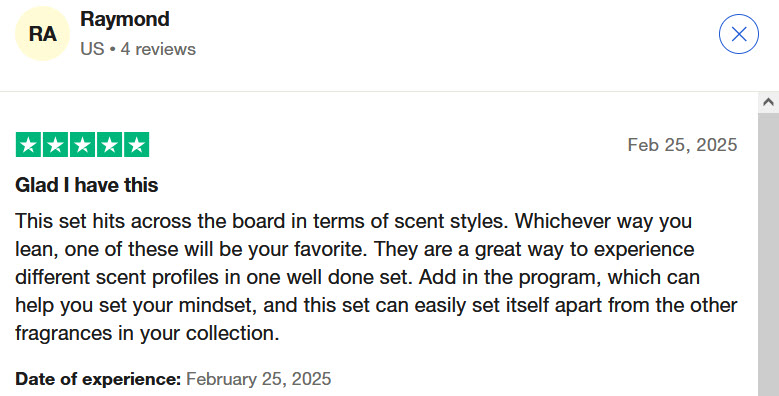Select the third green rating star
Image resolution: width=779 pixels, height=396 pixels.
[x=82, y=145]
